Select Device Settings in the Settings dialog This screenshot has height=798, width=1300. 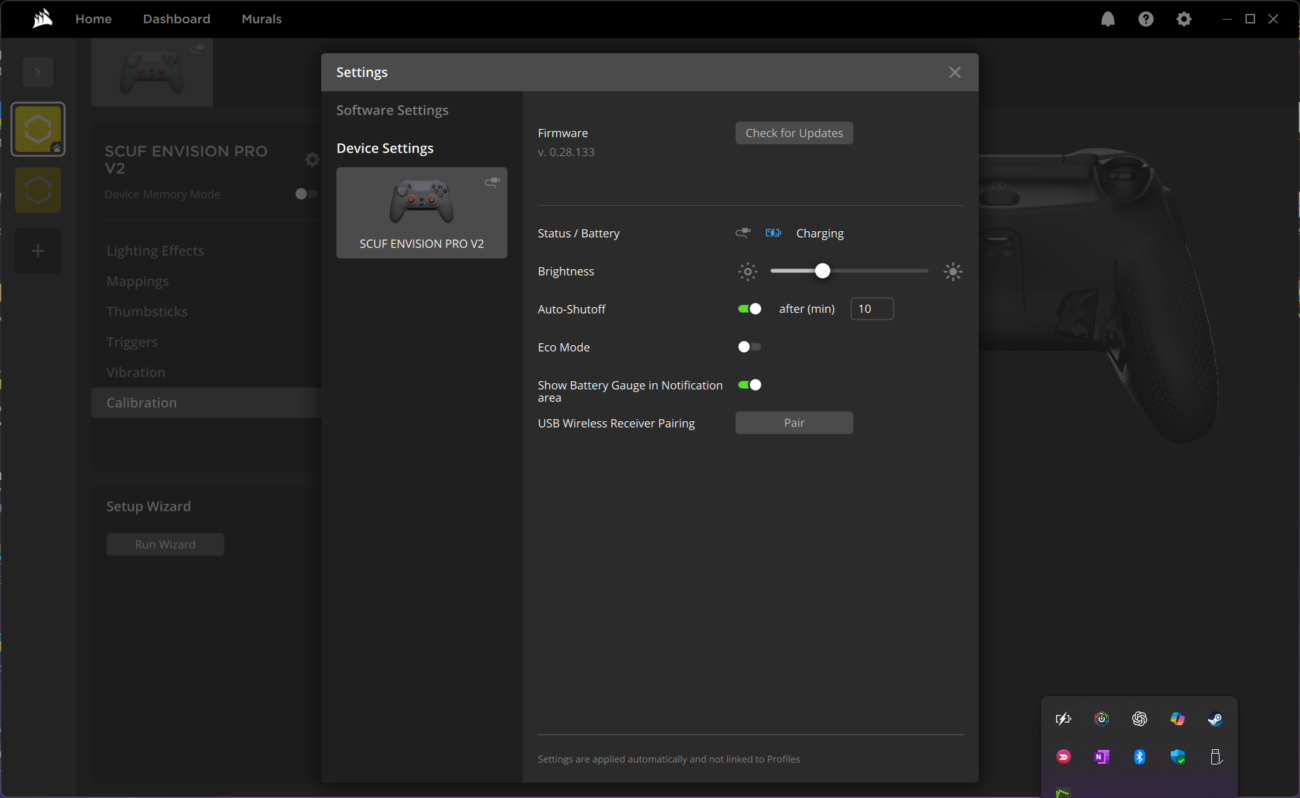385,148
